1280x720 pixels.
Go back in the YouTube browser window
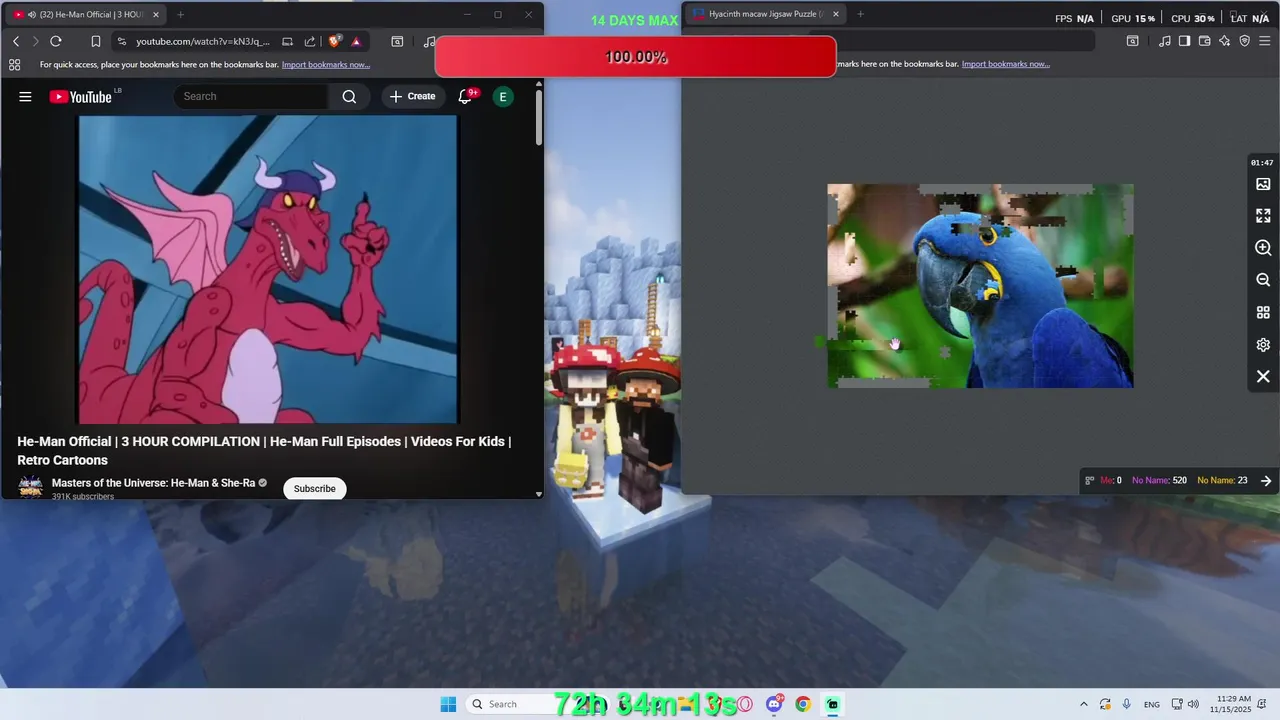pyautogui.click(x=16, y=41)
